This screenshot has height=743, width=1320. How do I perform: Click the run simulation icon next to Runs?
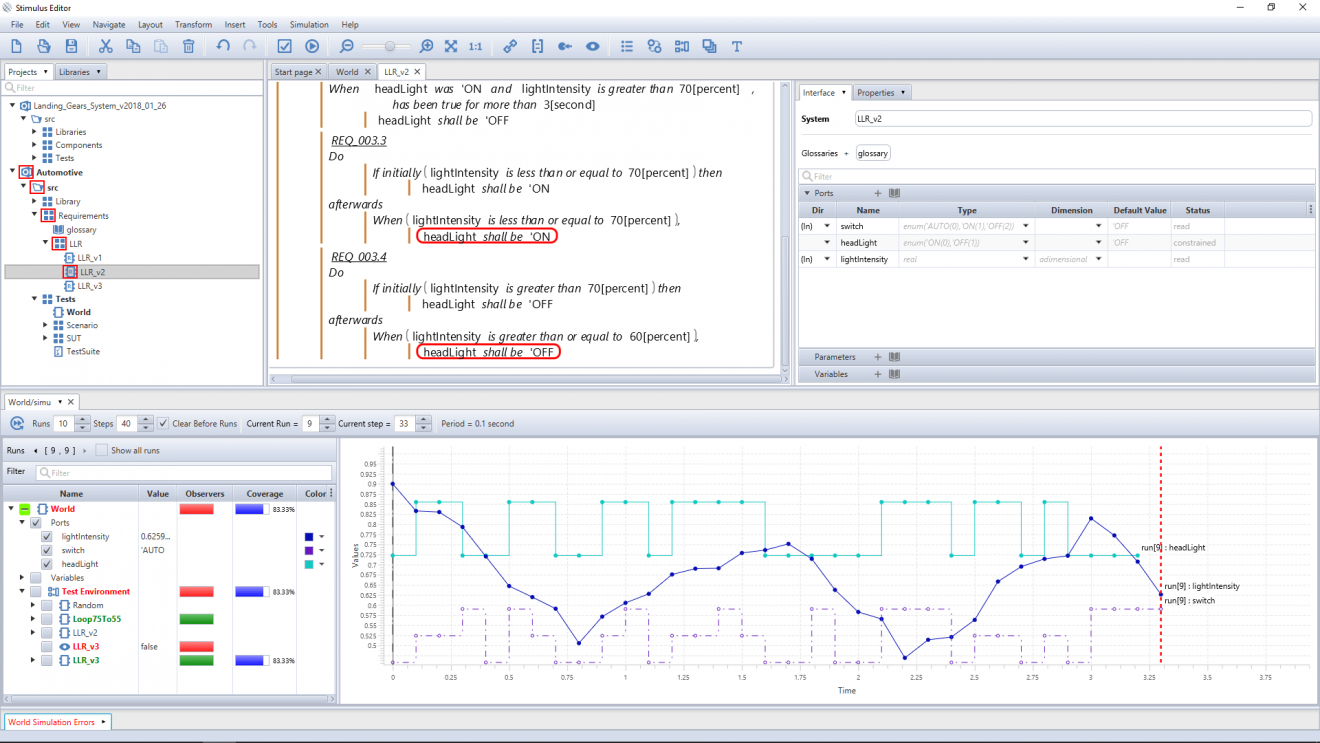(17, 424)
